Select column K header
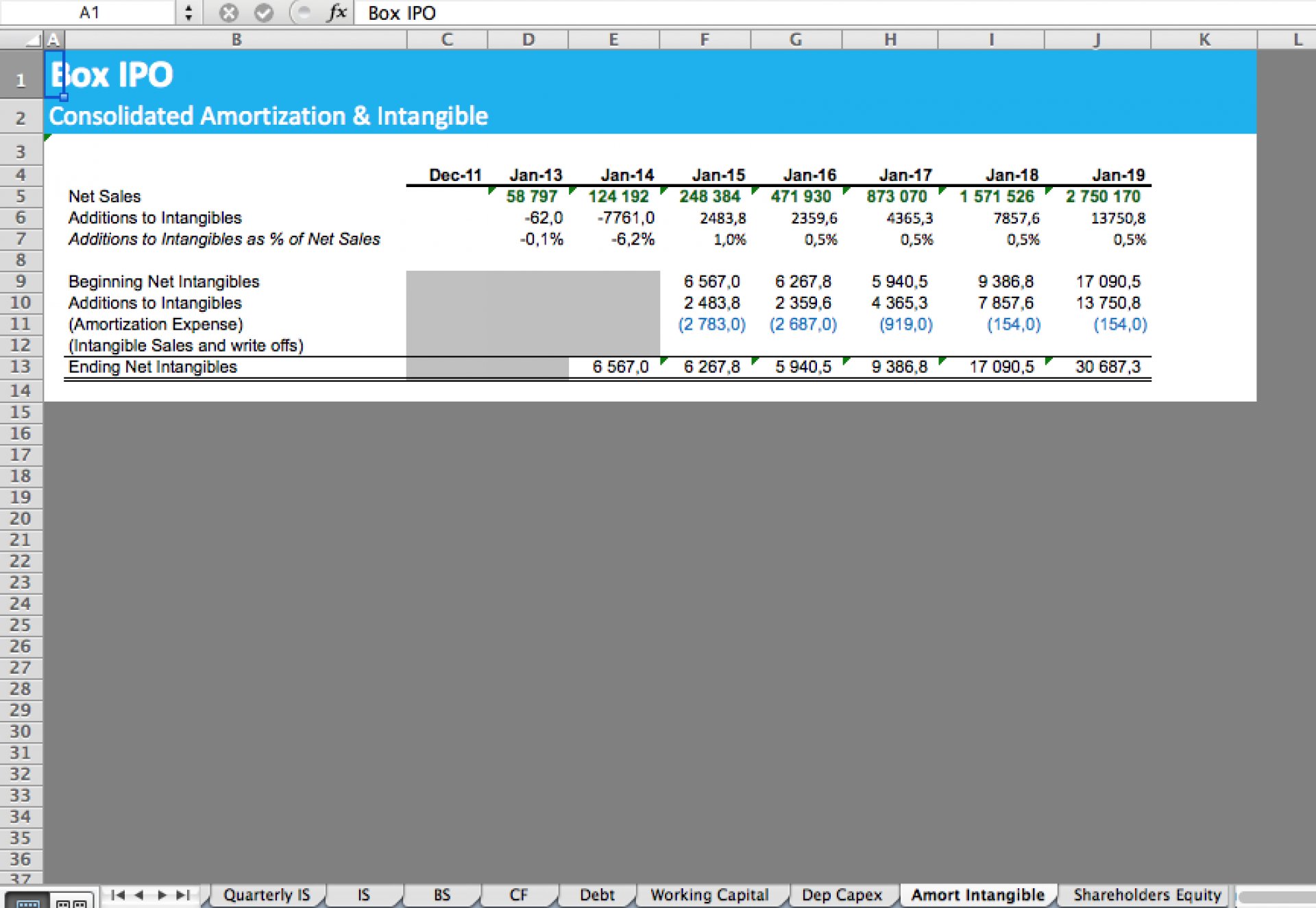 click(1204, 40)
